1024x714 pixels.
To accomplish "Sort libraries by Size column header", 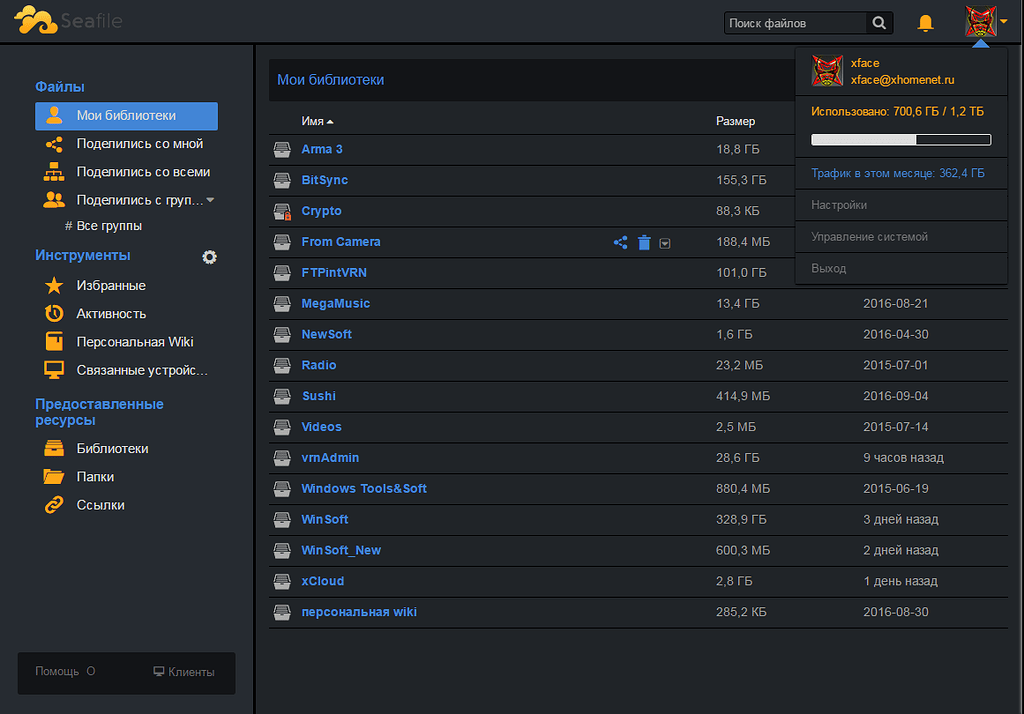I will tap(735, 122).
